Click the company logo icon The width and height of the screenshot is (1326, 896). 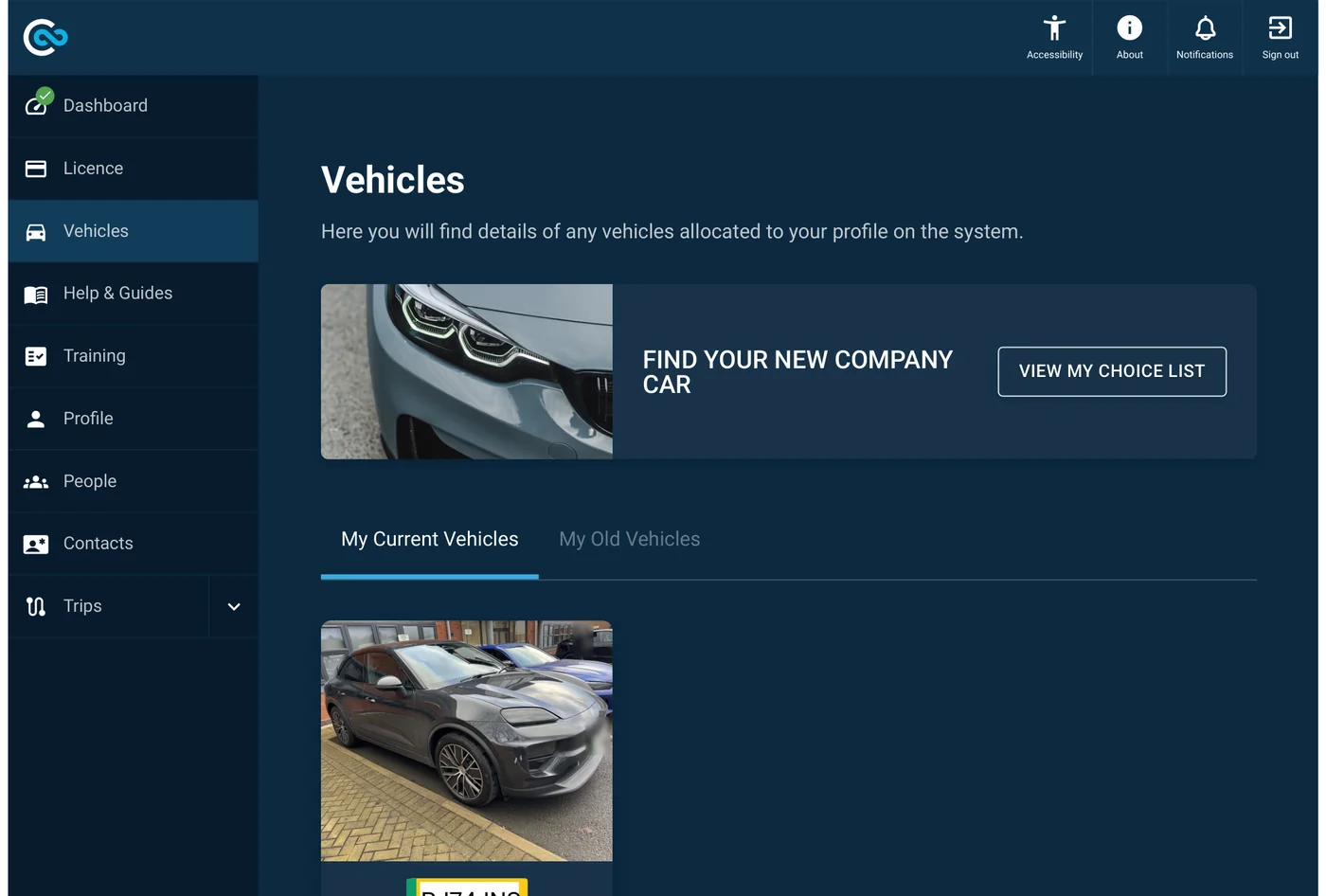45,37
